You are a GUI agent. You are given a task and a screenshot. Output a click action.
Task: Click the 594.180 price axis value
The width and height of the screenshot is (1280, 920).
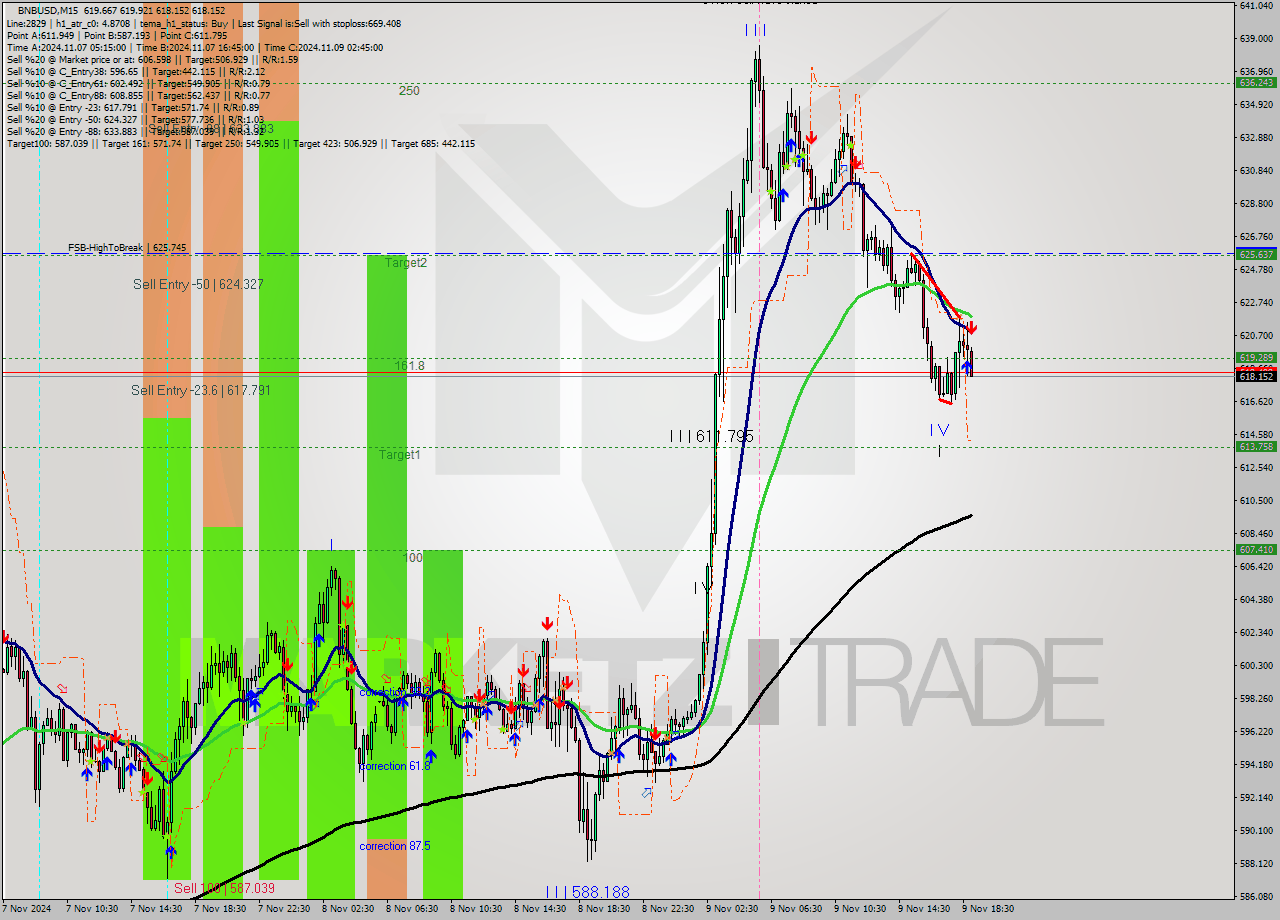point(1255,765)
